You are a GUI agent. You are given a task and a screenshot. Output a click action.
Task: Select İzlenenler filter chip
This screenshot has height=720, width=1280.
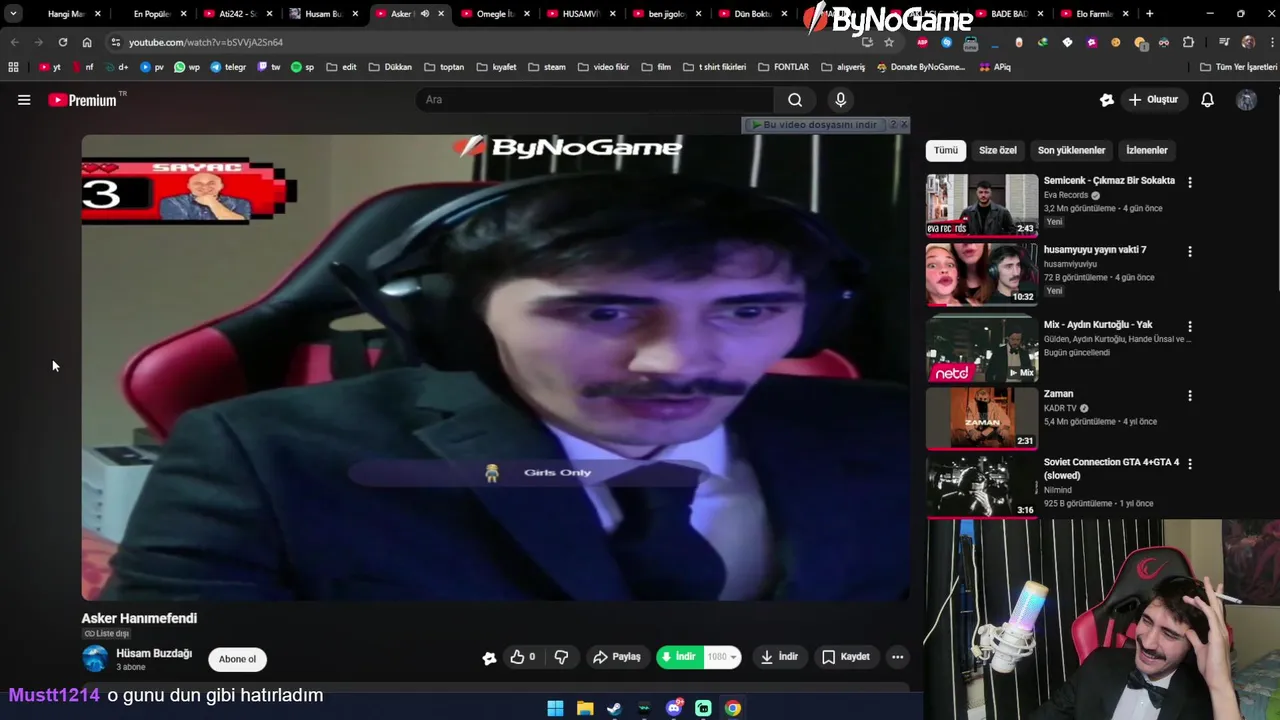coord(1147,150)
